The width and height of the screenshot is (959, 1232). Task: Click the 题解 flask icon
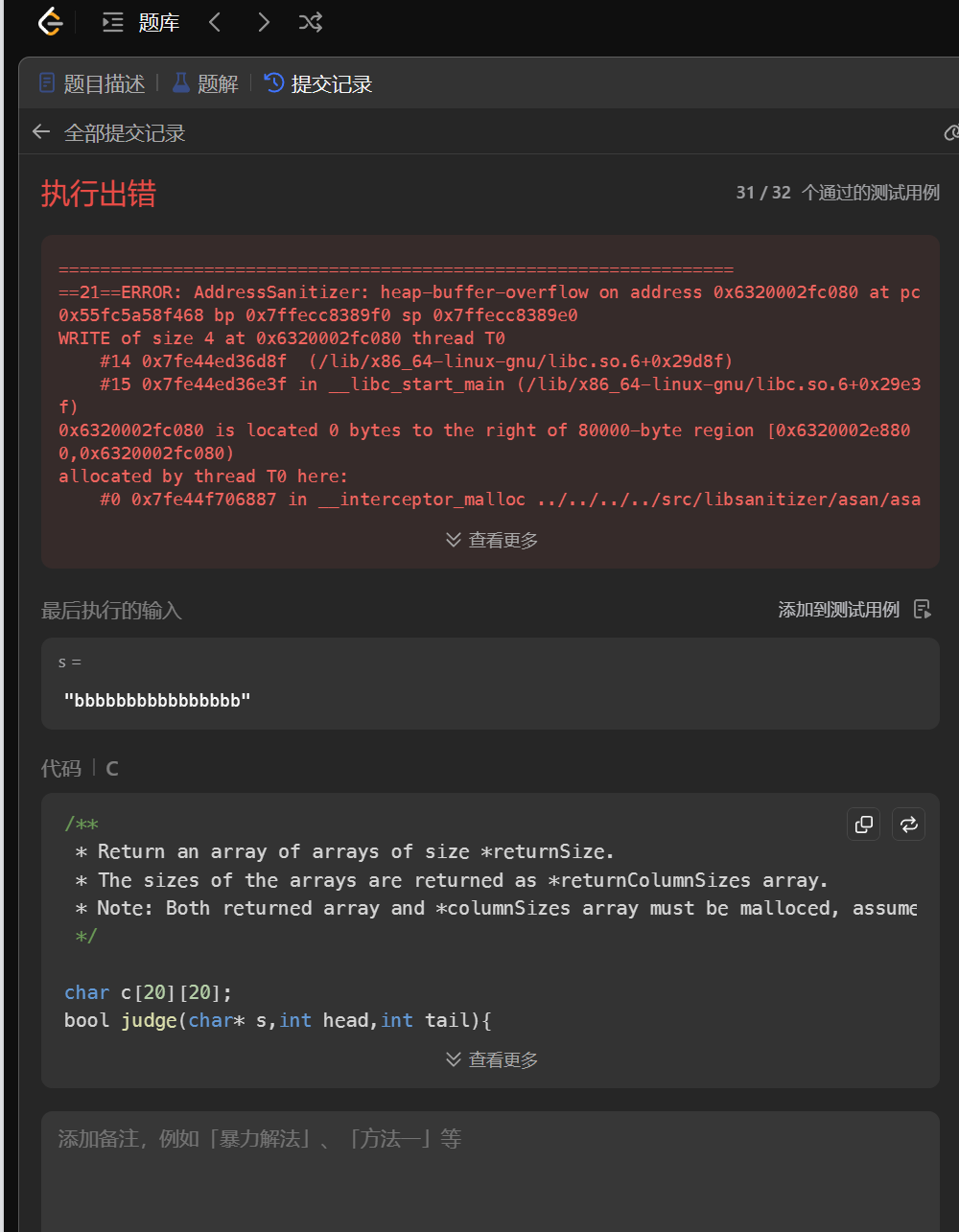click(181, 82)
